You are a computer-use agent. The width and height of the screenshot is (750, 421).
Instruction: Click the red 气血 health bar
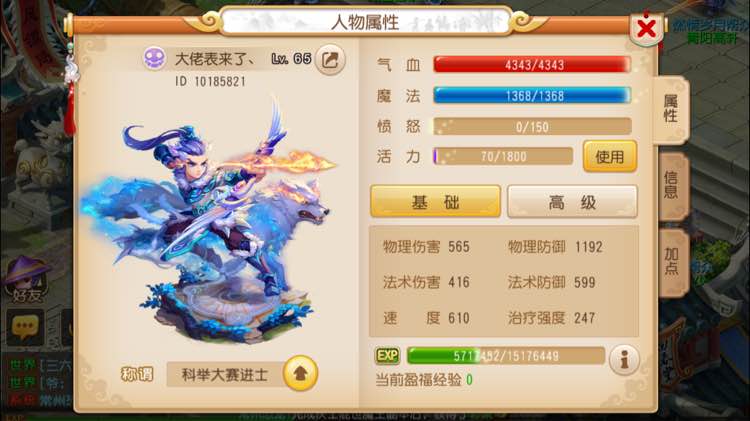[x=532, y=65]
